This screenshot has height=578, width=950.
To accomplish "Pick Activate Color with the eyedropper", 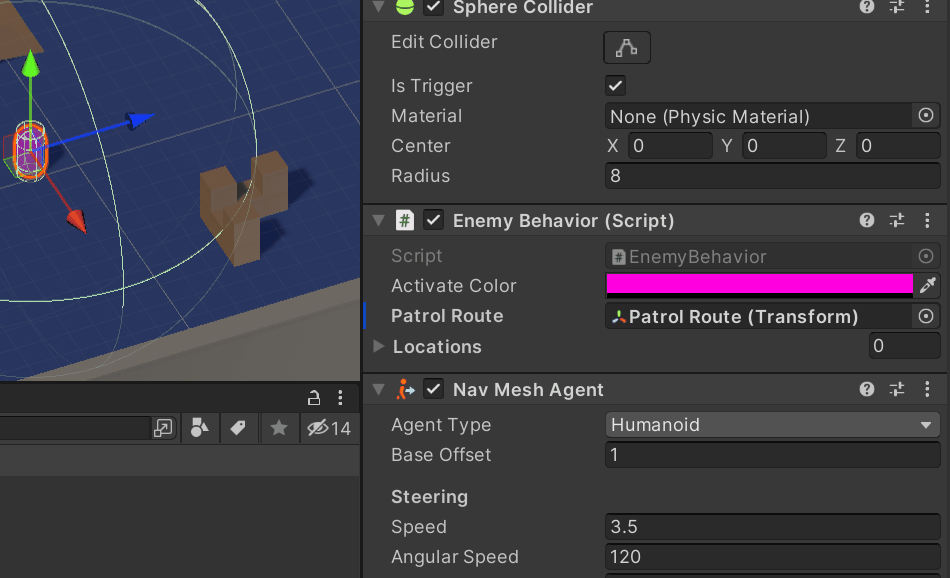I will [928, 285].
